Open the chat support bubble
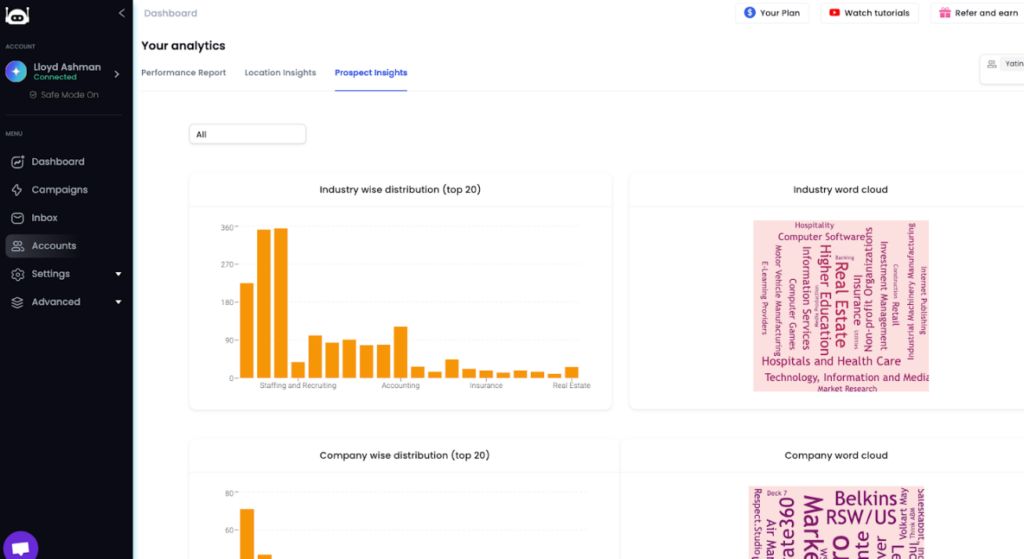1024x559 pixels. 20,547
